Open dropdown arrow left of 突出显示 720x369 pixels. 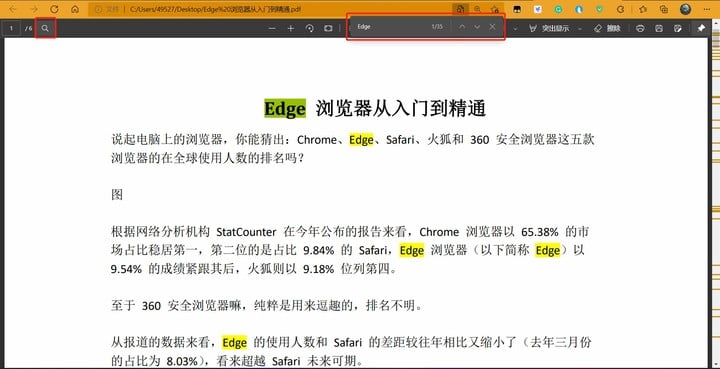(515, 28)
